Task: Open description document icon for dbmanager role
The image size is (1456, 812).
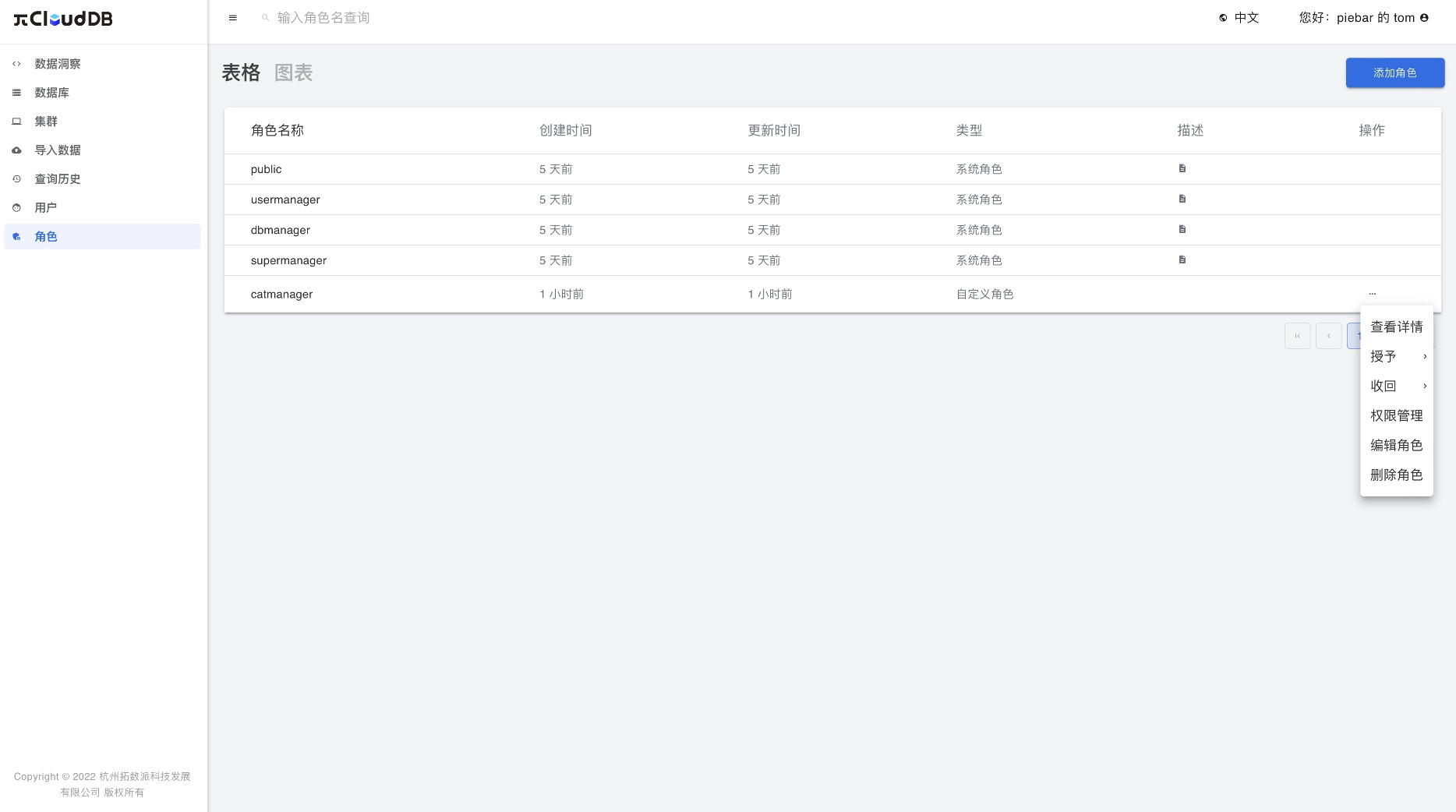Action: coord(1182,229)
